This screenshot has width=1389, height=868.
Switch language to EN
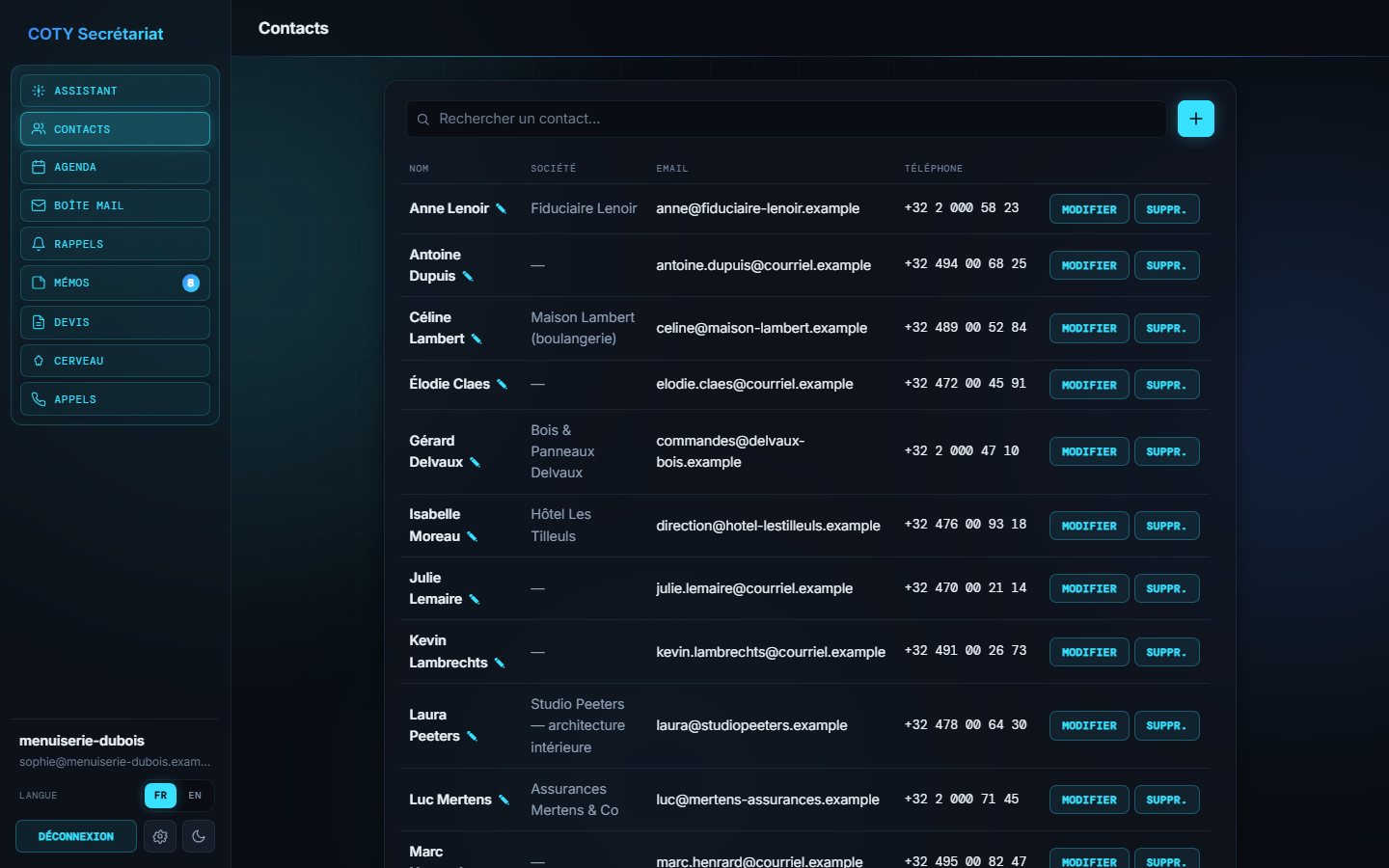[195, 796]
